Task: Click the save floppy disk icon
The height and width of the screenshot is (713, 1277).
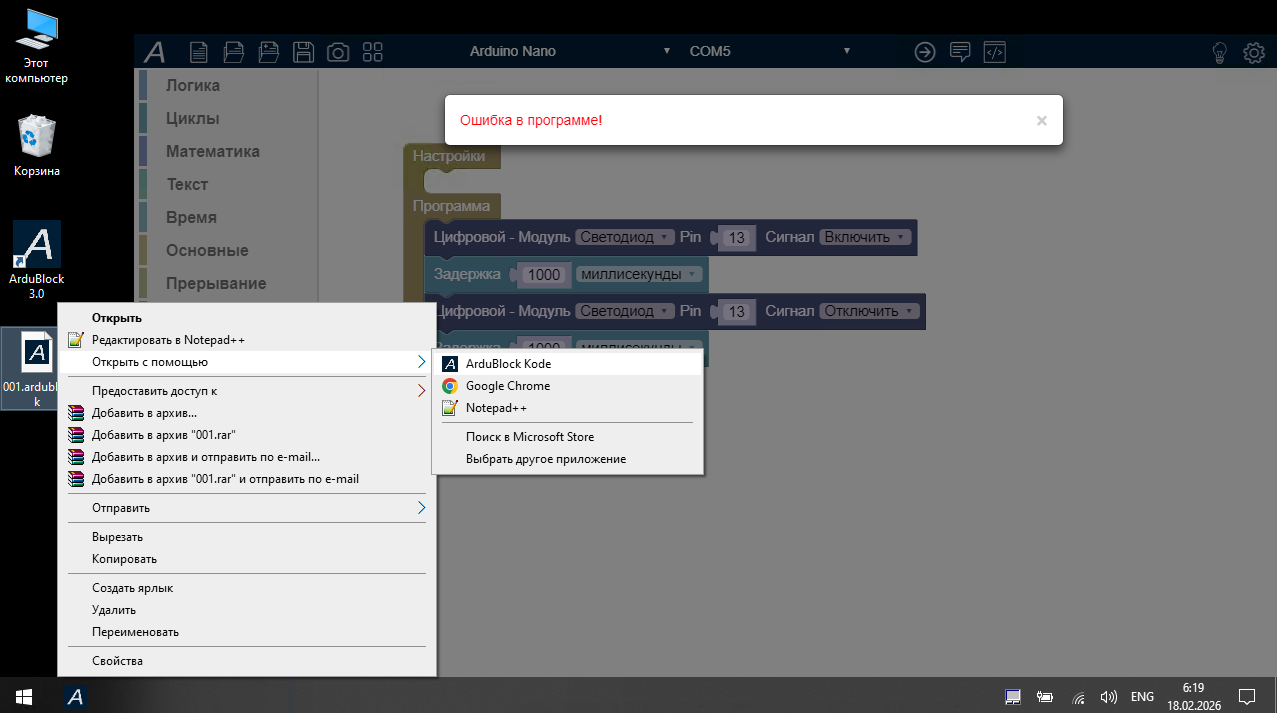Action: pos(303,52)
